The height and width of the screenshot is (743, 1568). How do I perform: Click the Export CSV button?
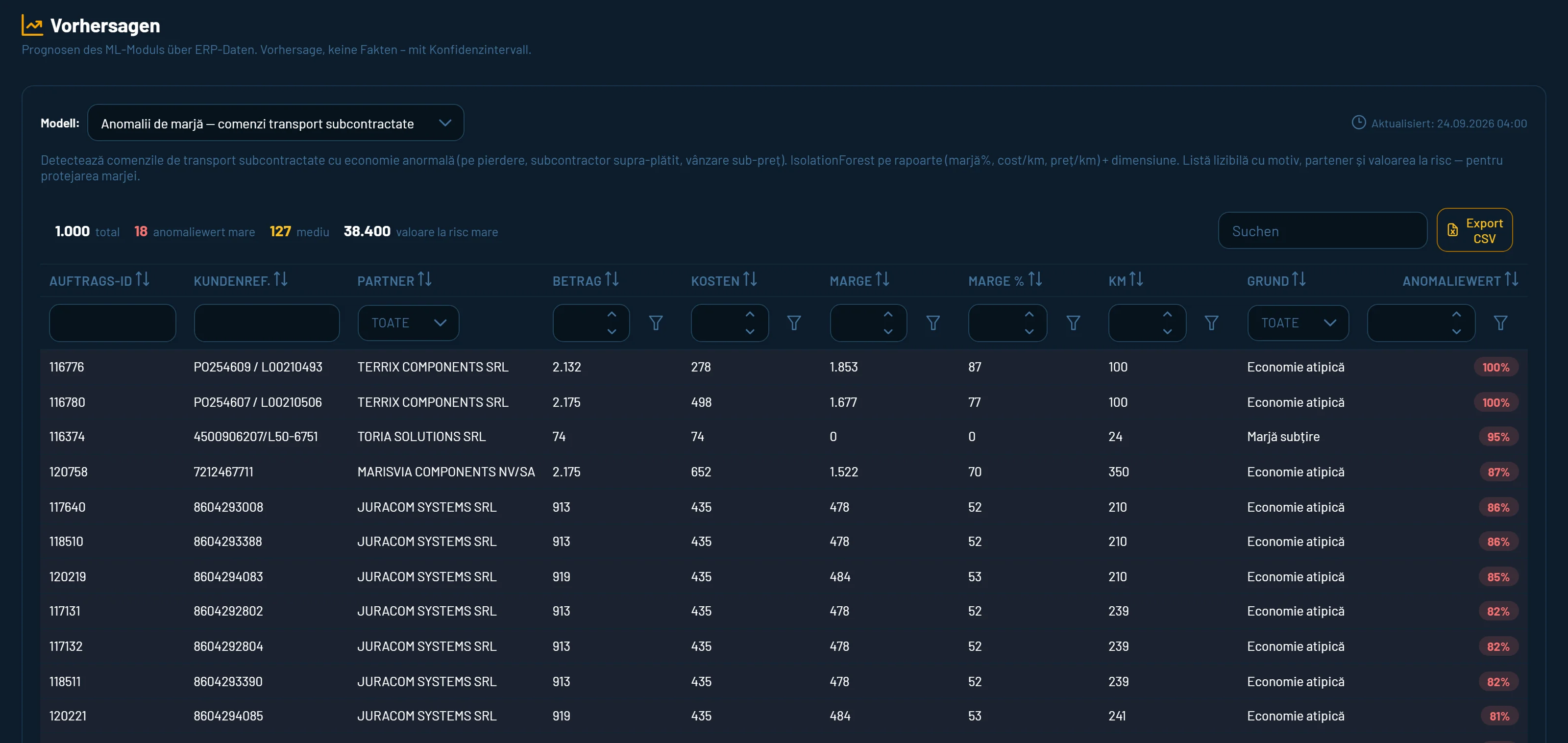pos(1474,230)
